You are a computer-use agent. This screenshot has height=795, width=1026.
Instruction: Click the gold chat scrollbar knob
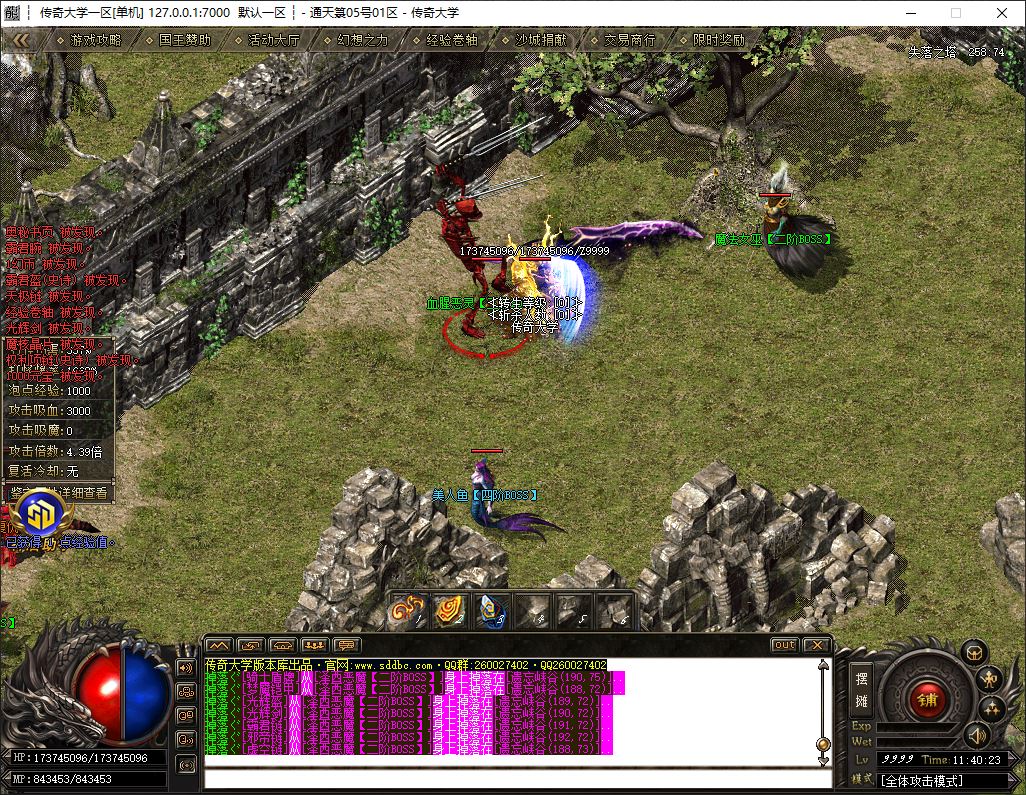click(x=823, y=745)
